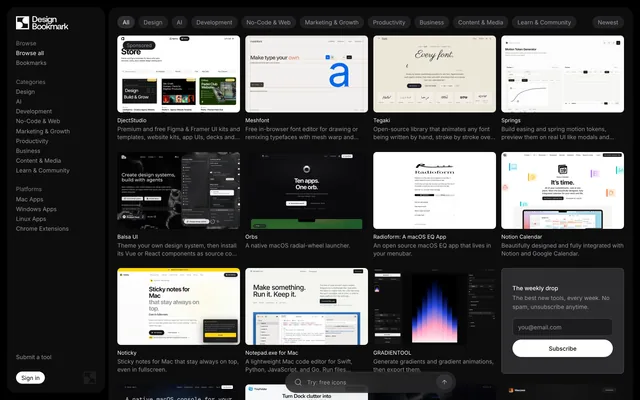Click the Meshfont title text
The height and width of the screenshot is (400, 640).
point(257,120)
